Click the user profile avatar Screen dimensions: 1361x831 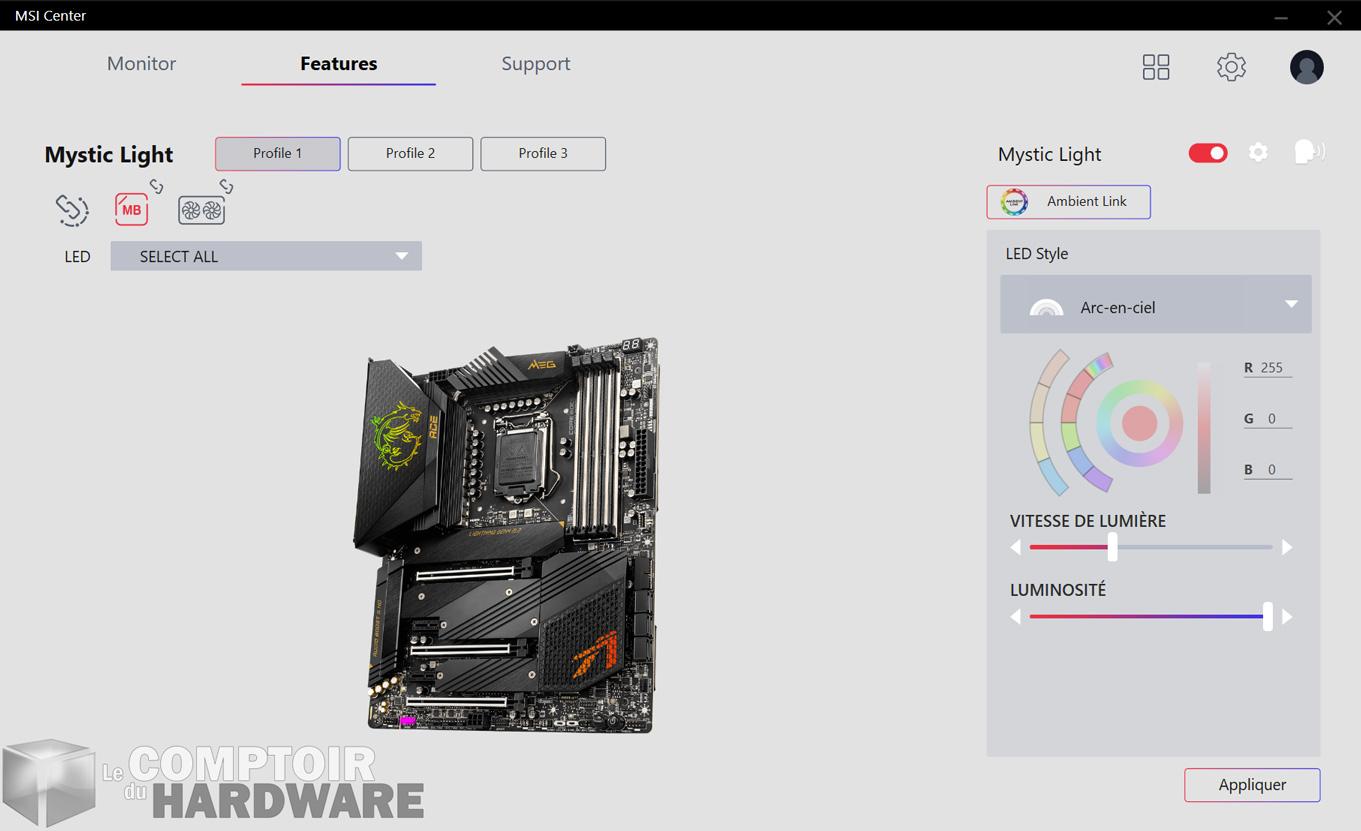(x=1306, y=67)
